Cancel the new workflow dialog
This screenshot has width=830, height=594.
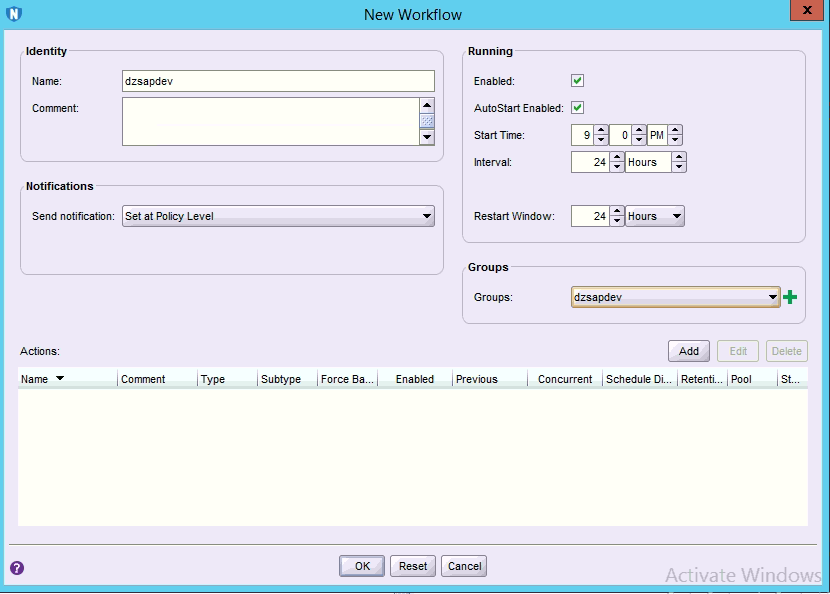464,566
